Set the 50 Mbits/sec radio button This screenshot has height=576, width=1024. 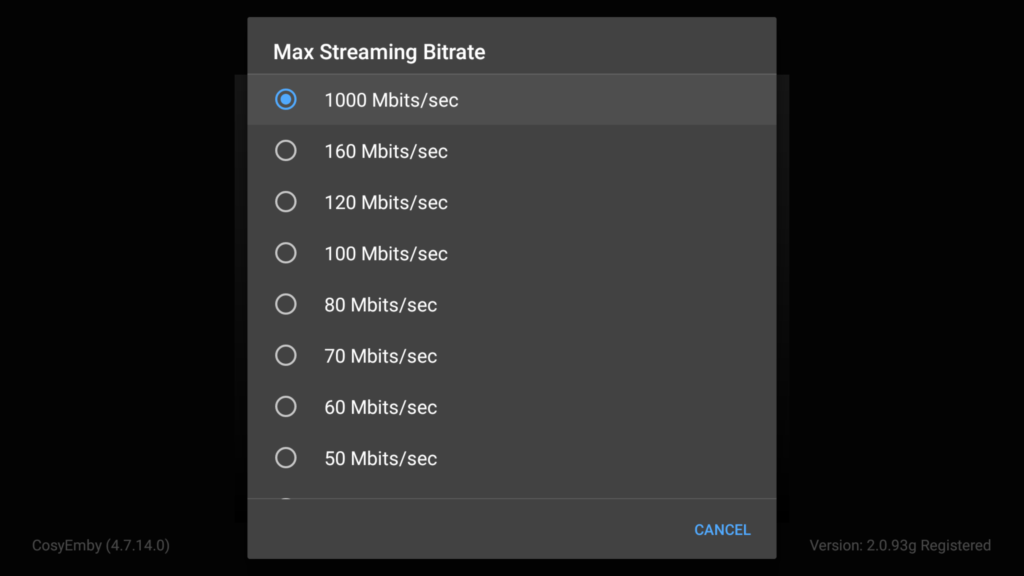(286, 458)
